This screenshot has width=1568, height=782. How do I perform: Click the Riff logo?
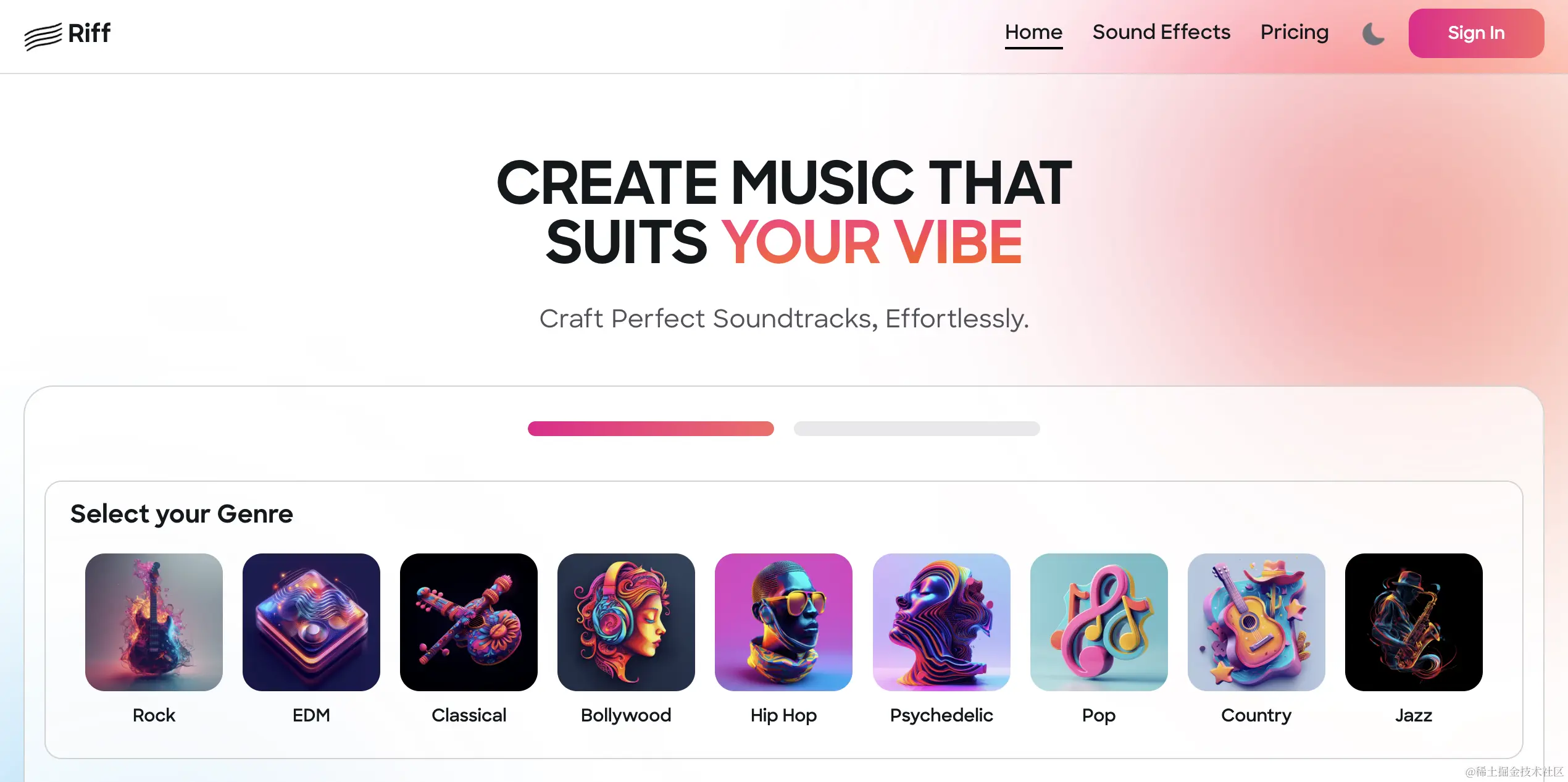(68, 34)
